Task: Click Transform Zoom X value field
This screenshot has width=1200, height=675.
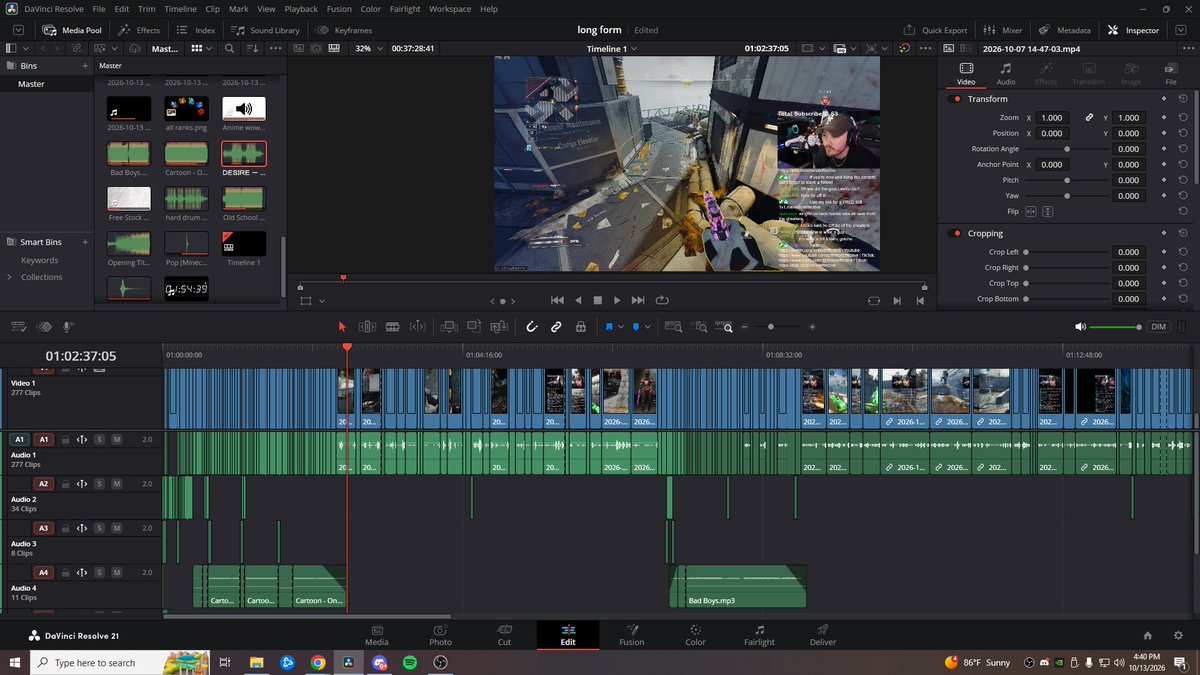Action: 1052,117
